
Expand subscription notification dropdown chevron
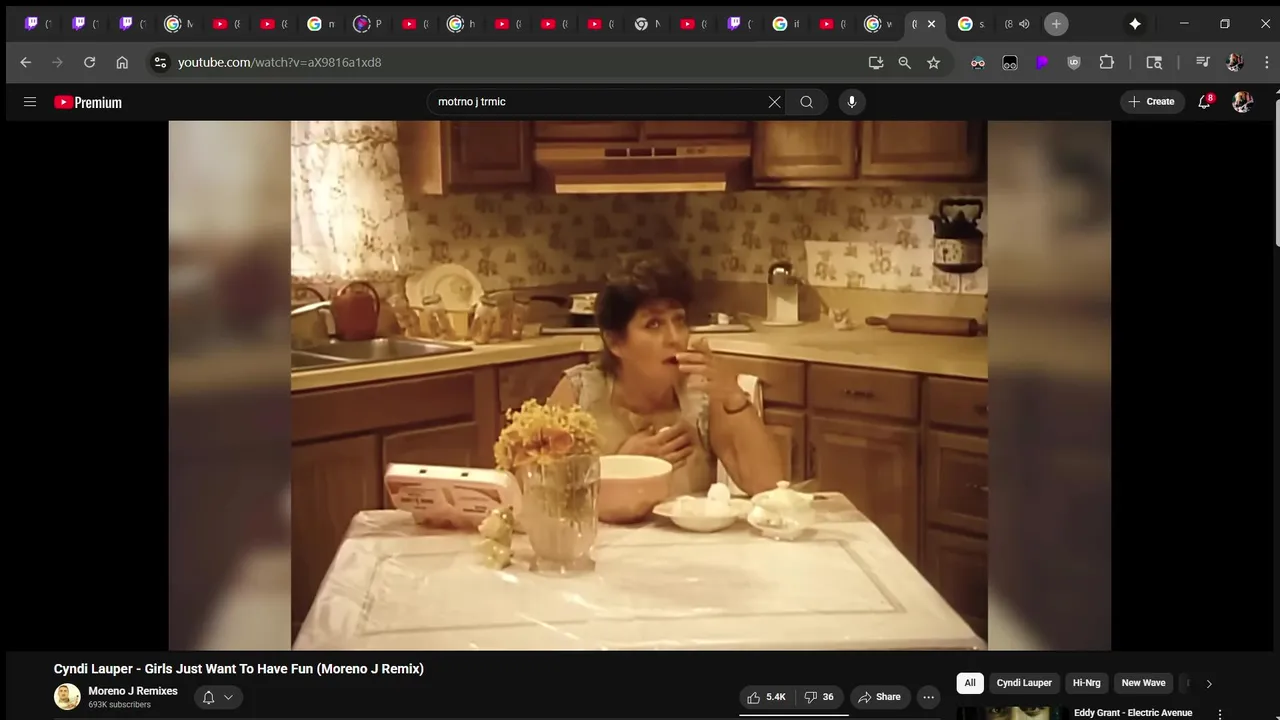229,698
